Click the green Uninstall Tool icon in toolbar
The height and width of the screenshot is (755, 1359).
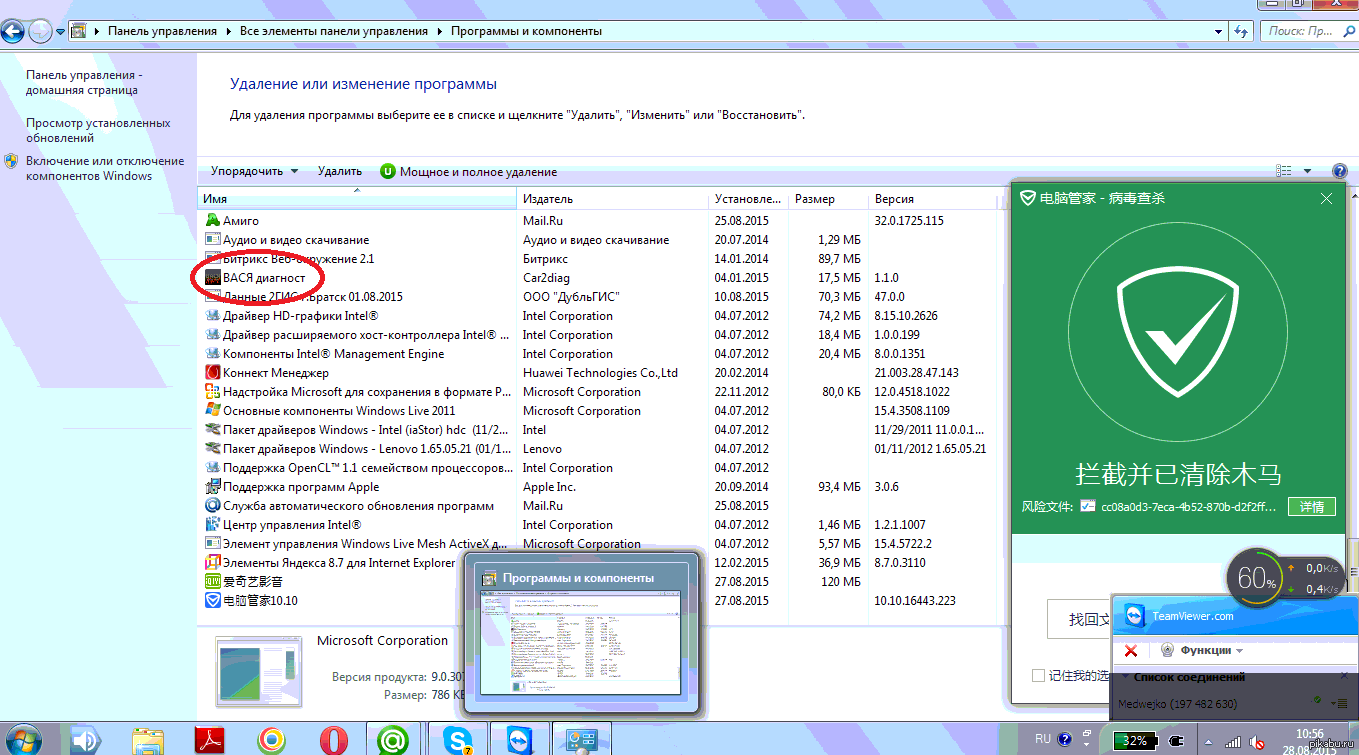tap(388, 171)
